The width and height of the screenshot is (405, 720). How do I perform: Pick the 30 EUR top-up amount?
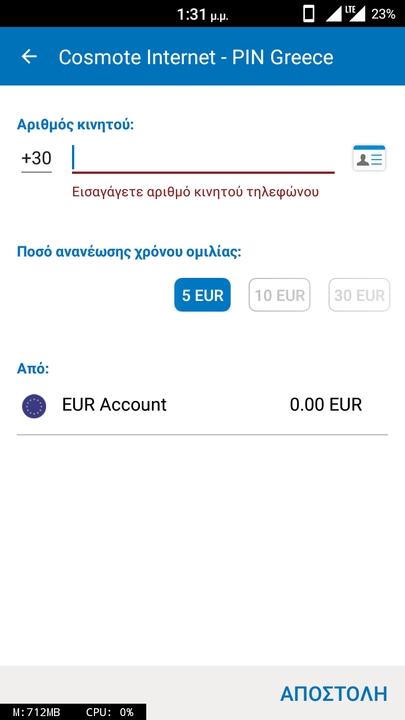coord(360,295)
